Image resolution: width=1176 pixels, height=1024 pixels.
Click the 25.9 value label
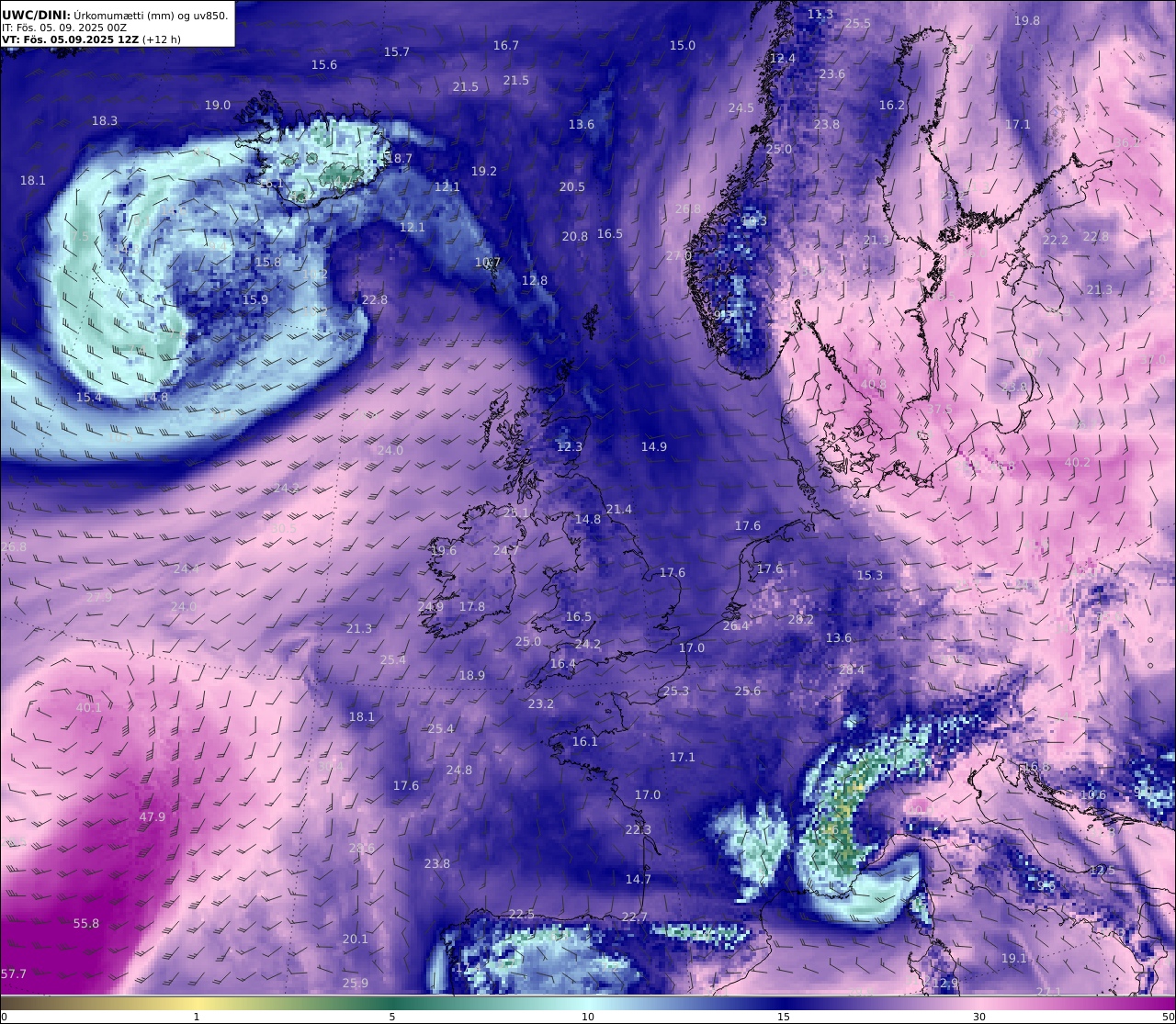click(356, 984)
